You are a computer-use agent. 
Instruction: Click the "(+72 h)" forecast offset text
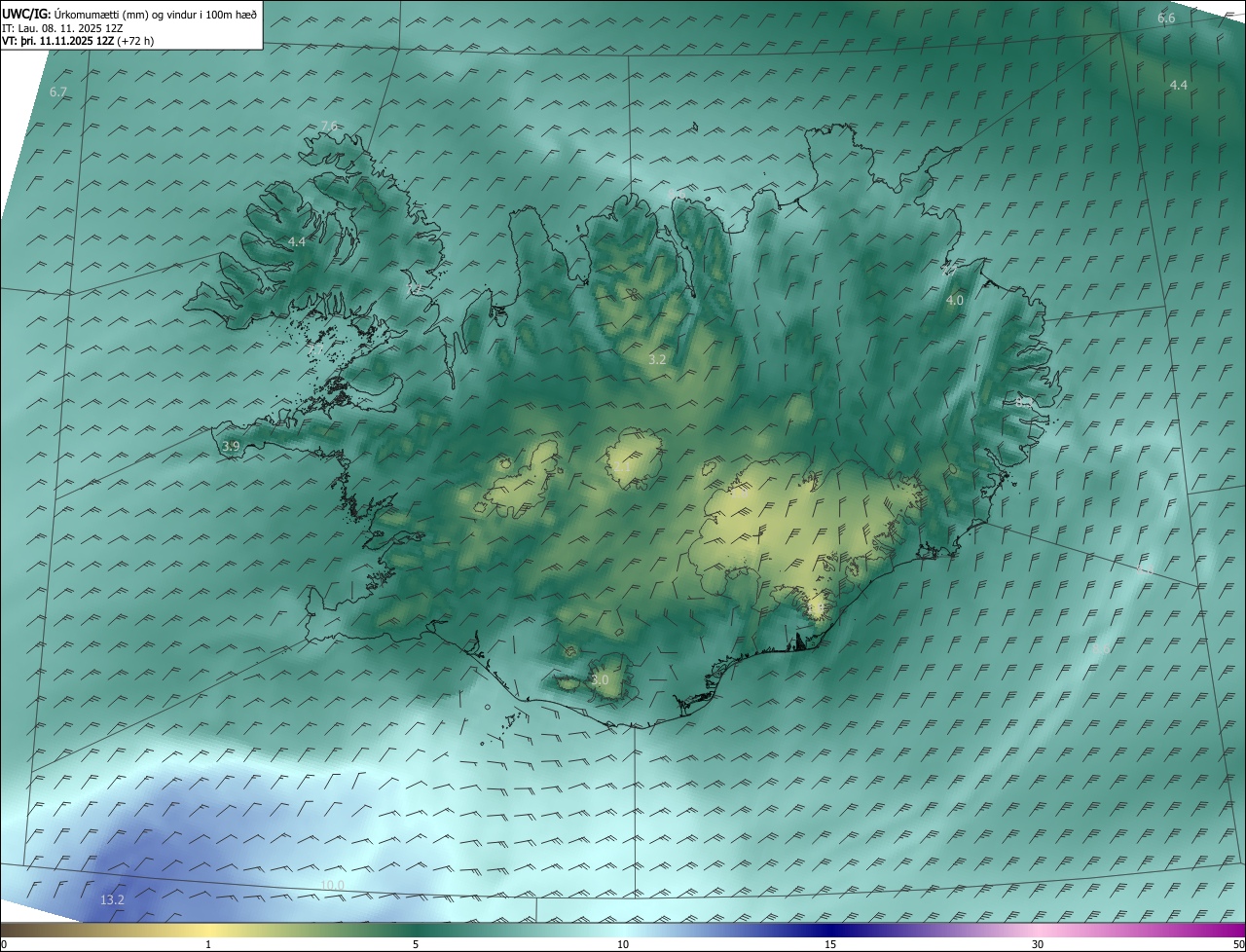(x=135, y=41)
